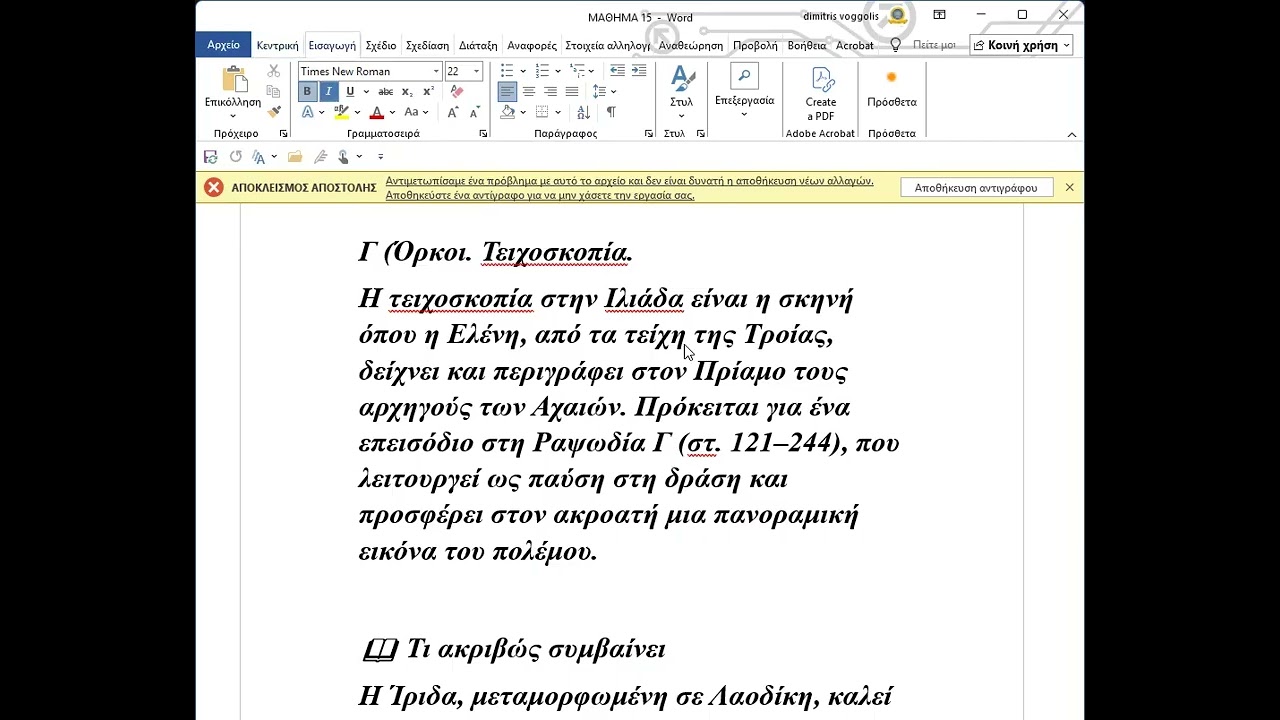Toggle justify alignment
The image size is (1280, 720).
pyautogui.click(x=571, y=91)
